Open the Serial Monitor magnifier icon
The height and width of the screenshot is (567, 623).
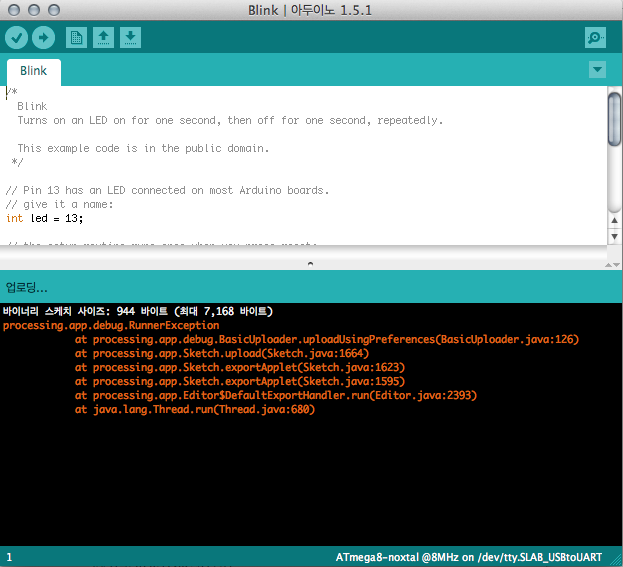tap(595, 38)
